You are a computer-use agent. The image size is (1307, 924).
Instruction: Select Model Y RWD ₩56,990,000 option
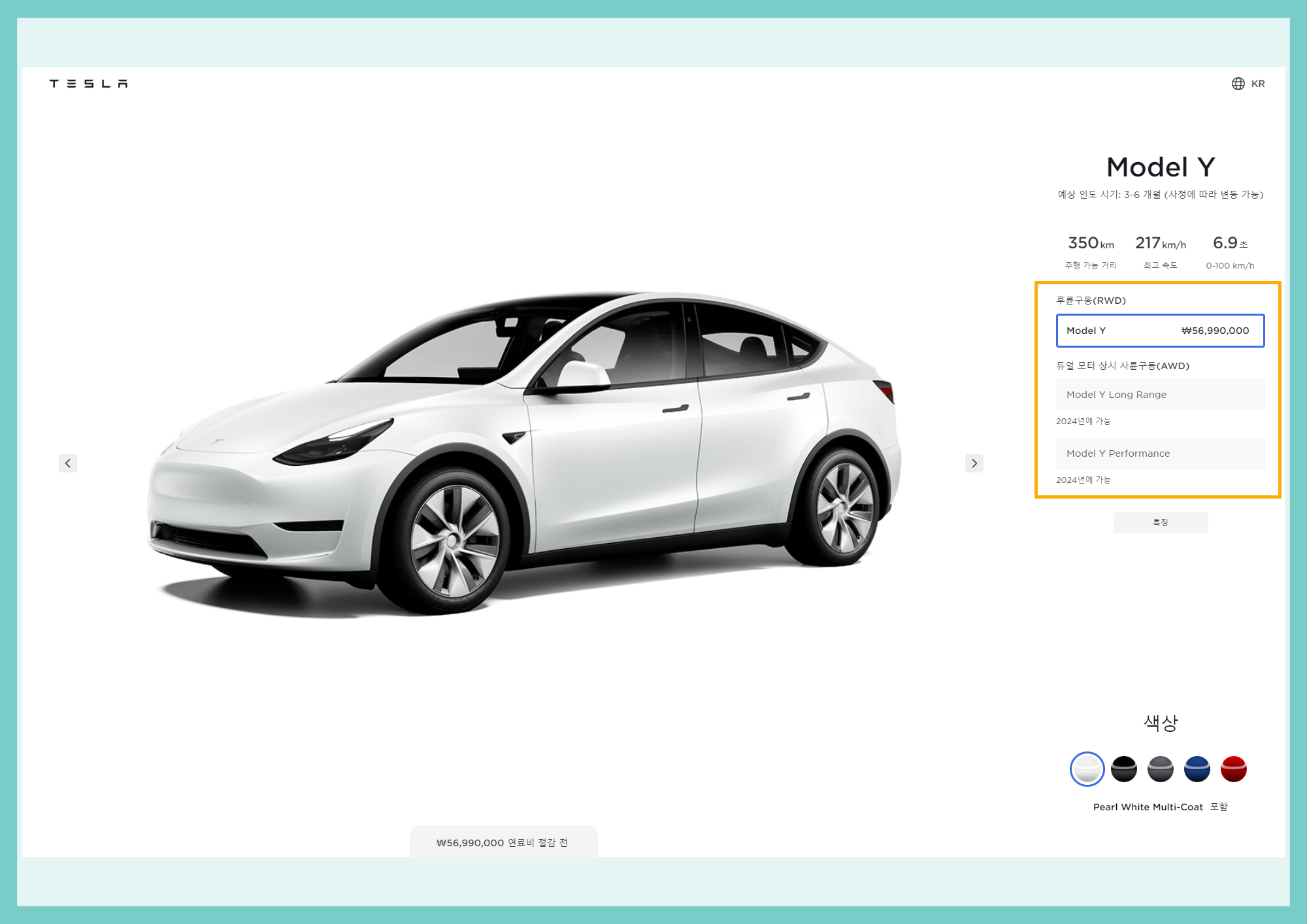pyautogui.click(x=1160, y=331)
